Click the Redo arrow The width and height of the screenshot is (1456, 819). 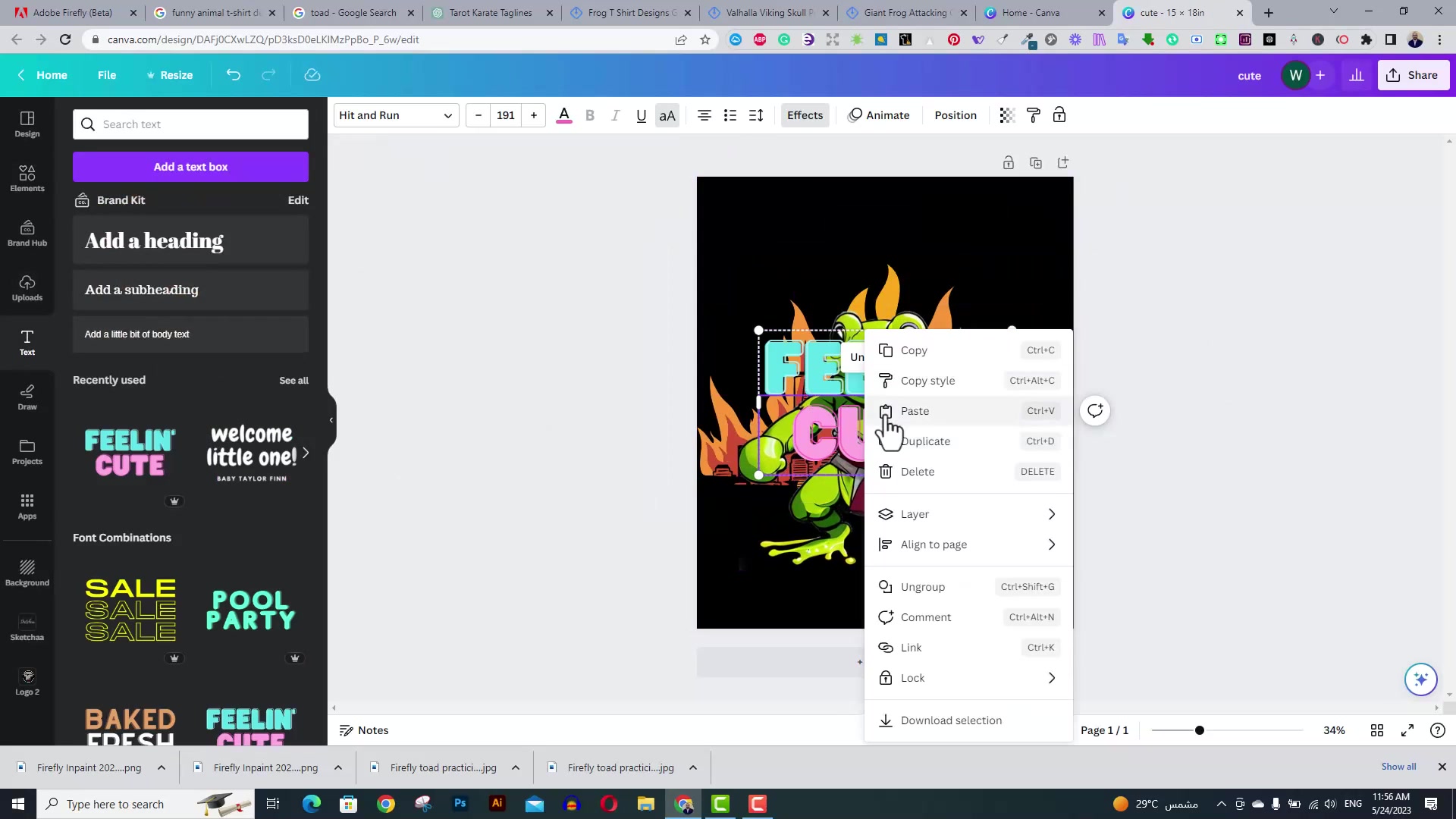(x=268, y=75)
